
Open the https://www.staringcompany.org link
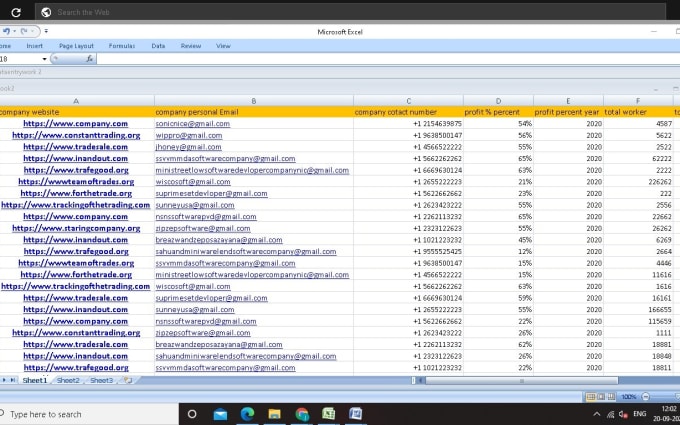point(76,228)
